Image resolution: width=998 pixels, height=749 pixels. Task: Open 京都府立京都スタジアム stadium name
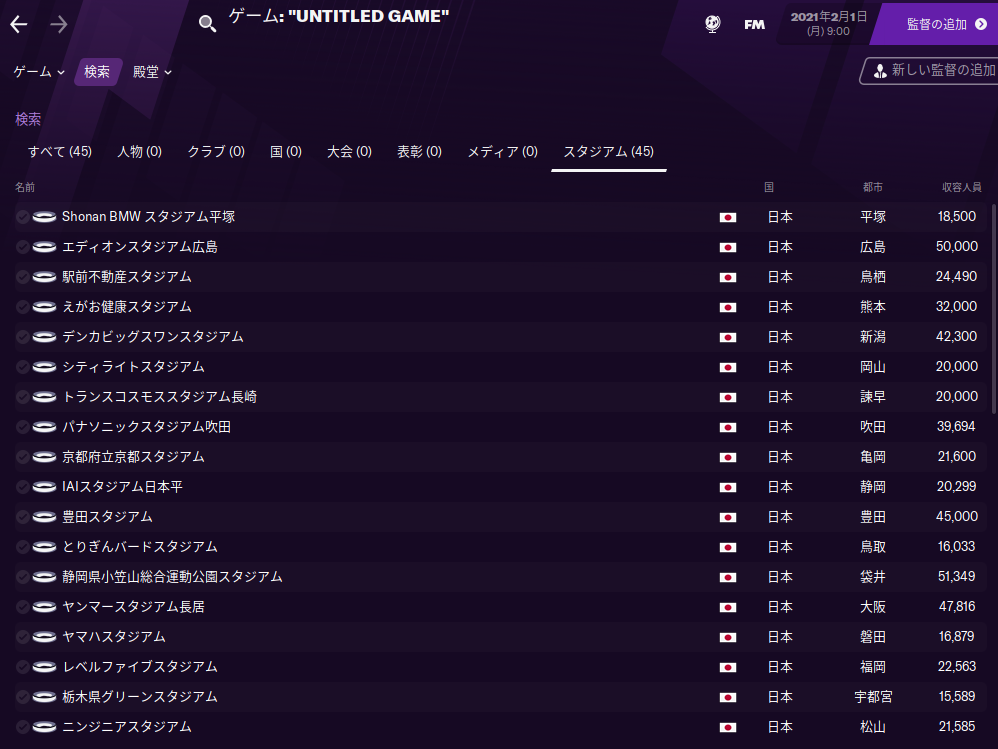pyautogui.click(x=133, y=457)
